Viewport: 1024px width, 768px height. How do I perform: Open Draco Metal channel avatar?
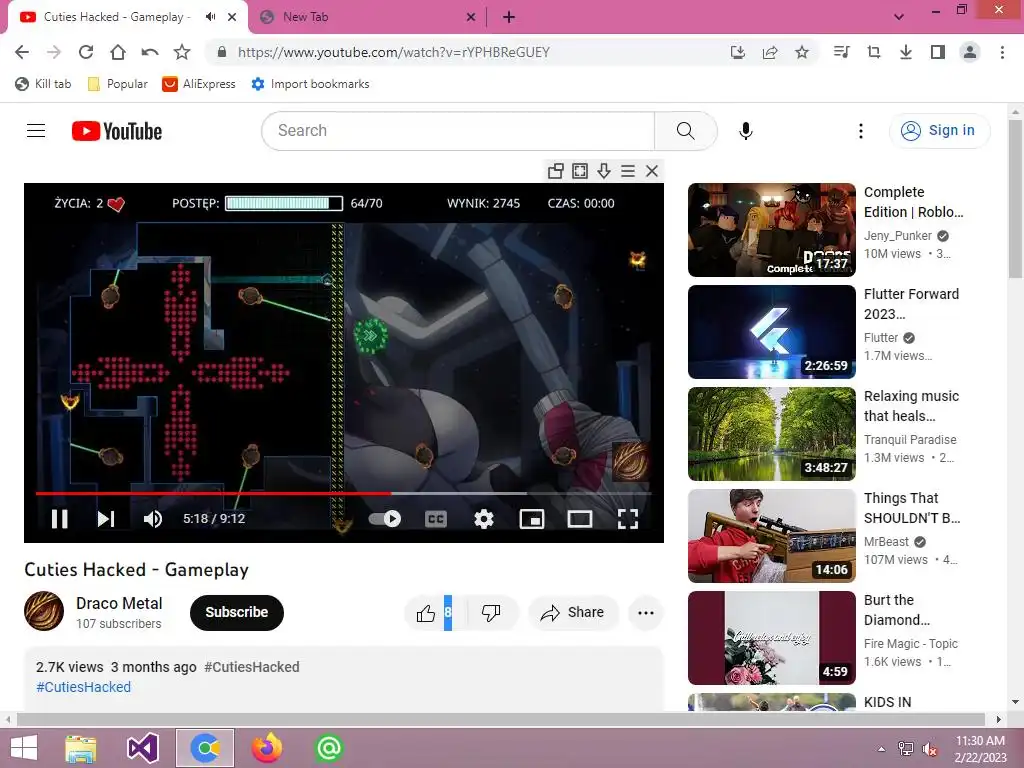pyautogui.click(x=44, y=611)
